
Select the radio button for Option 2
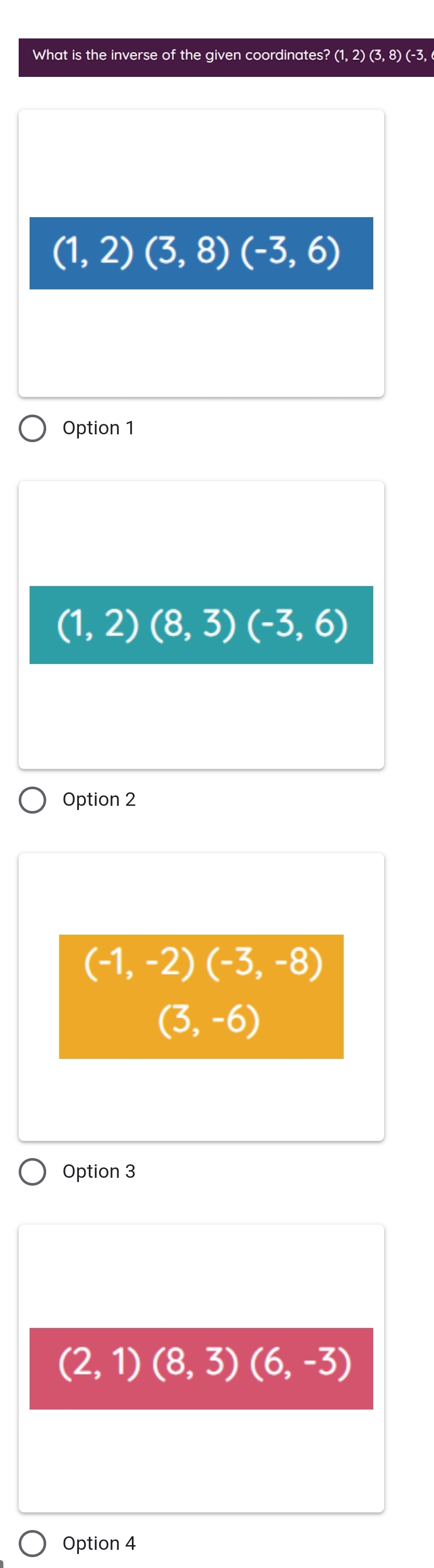[33, 799]
